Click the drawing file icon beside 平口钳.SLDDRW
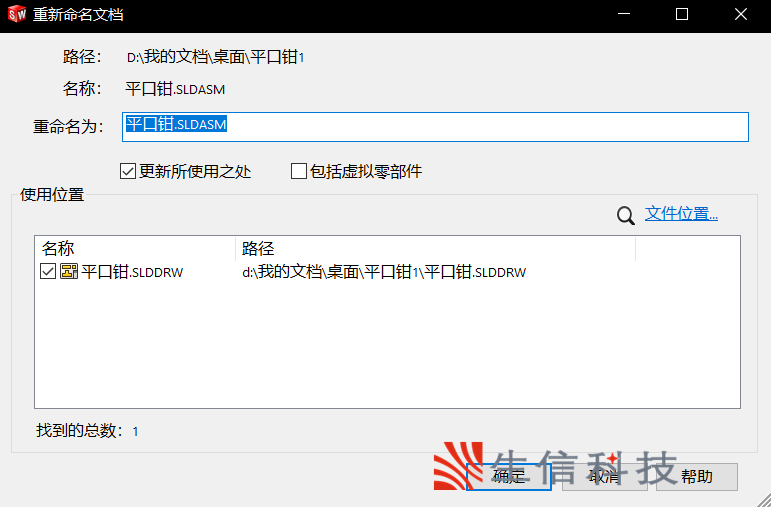The height and width of the screenshot is (507, 771). tap(69, 272)
